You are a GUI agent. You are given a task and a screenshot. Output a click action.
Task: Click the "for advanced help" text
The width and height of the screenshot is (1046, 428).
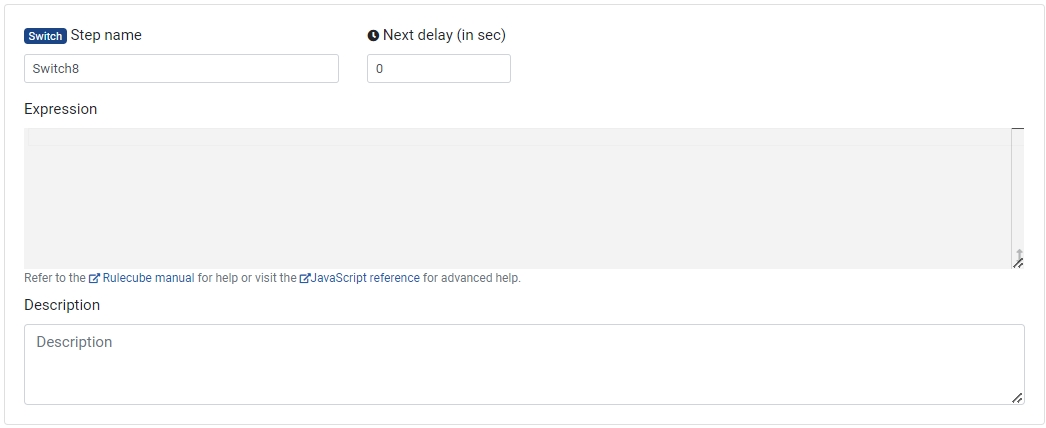click(472, 278)
